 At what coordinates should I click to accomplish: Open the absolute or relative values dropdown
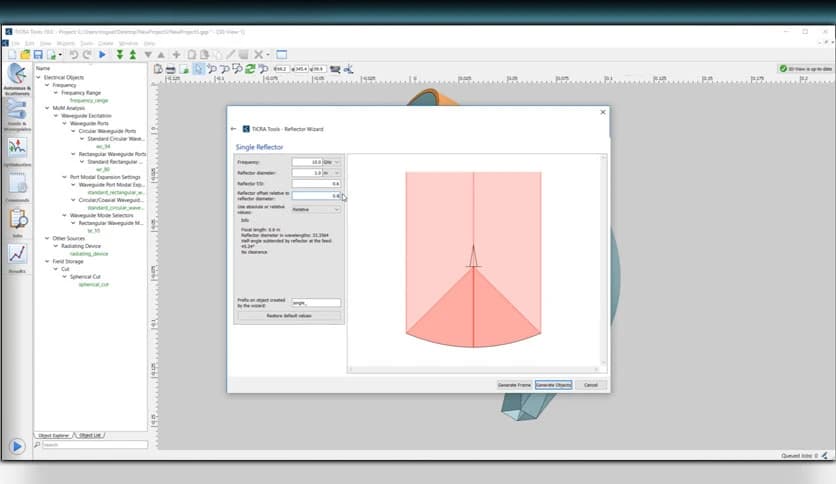(x=316, y=209)
